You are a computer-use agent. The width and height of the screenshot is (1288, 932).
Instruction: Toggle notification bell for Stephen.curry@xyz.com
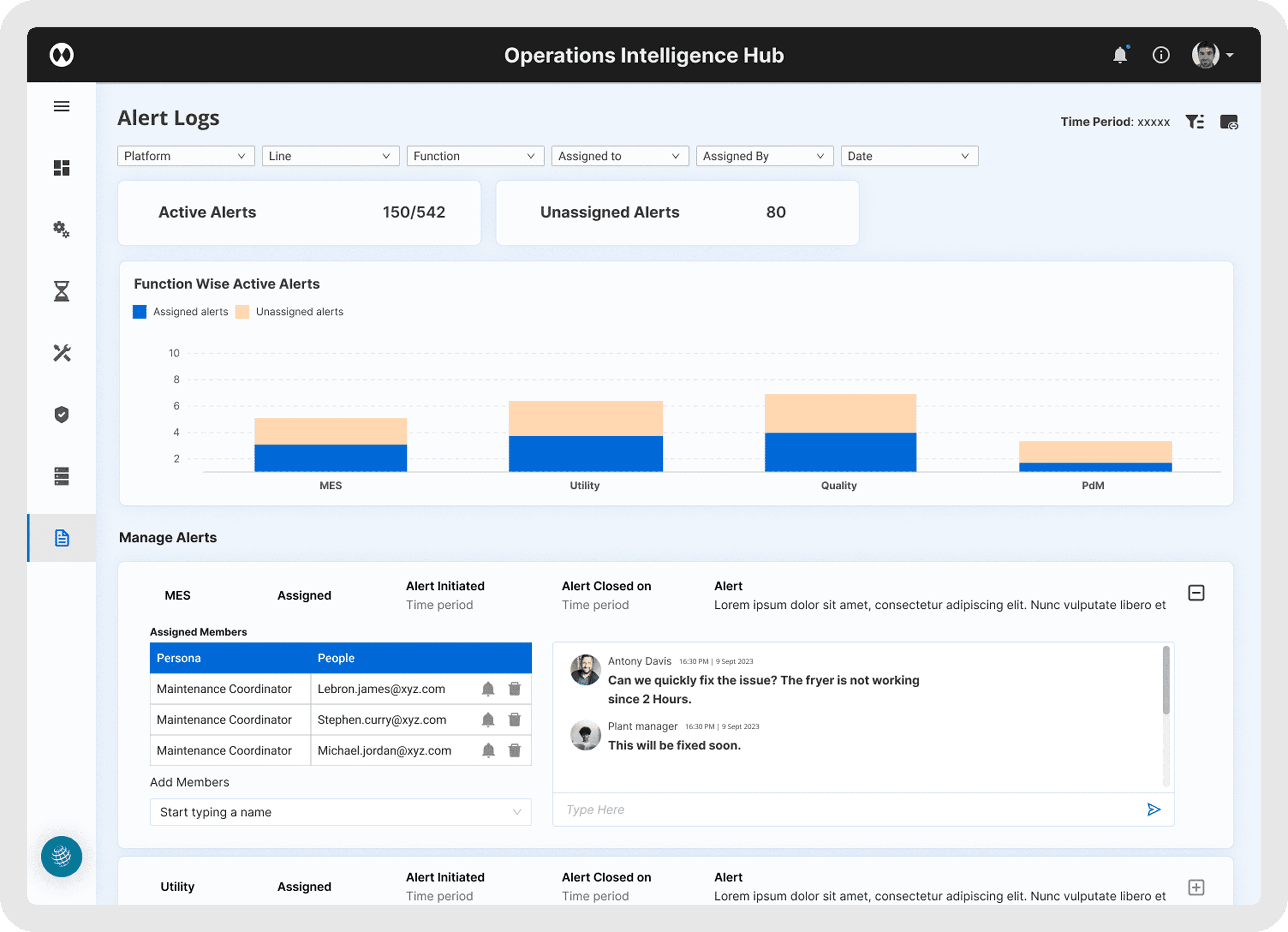click(488, 720)
